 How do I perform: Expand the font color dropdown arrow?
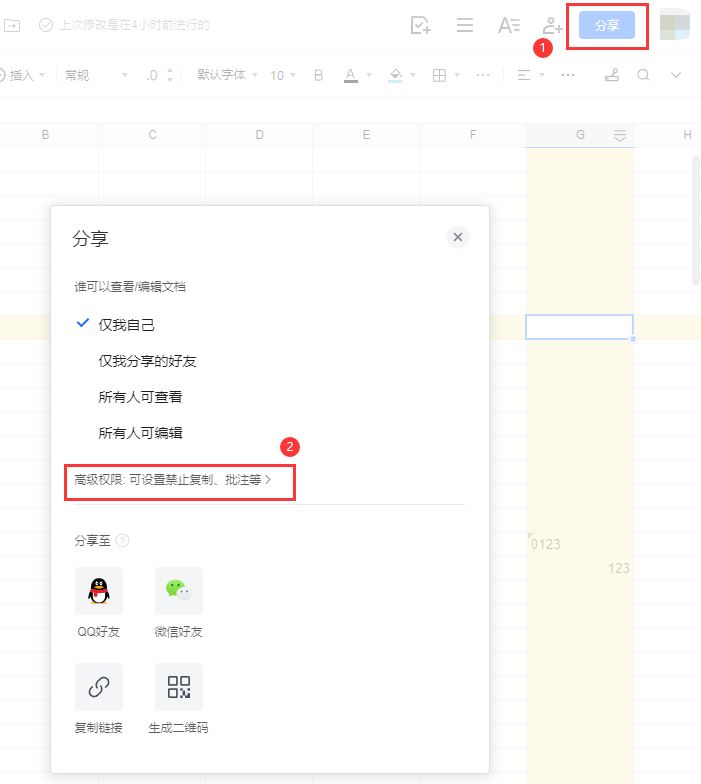click(x=369, y=75)
